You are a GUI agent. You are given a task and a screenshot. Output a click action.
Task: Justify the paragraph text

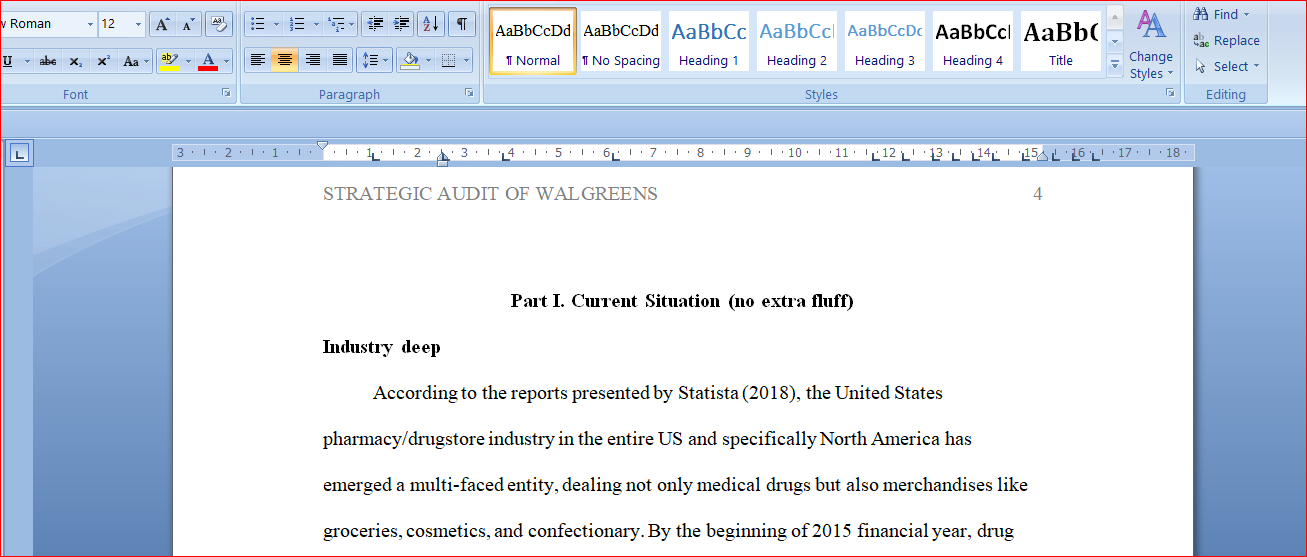click(x=340, y=61)
